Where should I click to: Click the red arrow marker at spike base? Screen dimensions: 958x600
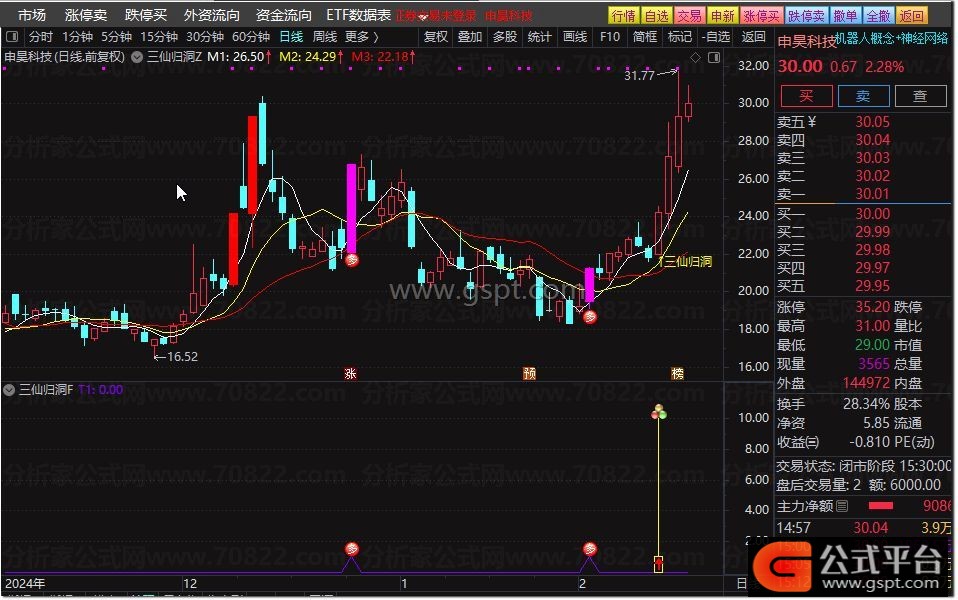pos(659,563)
